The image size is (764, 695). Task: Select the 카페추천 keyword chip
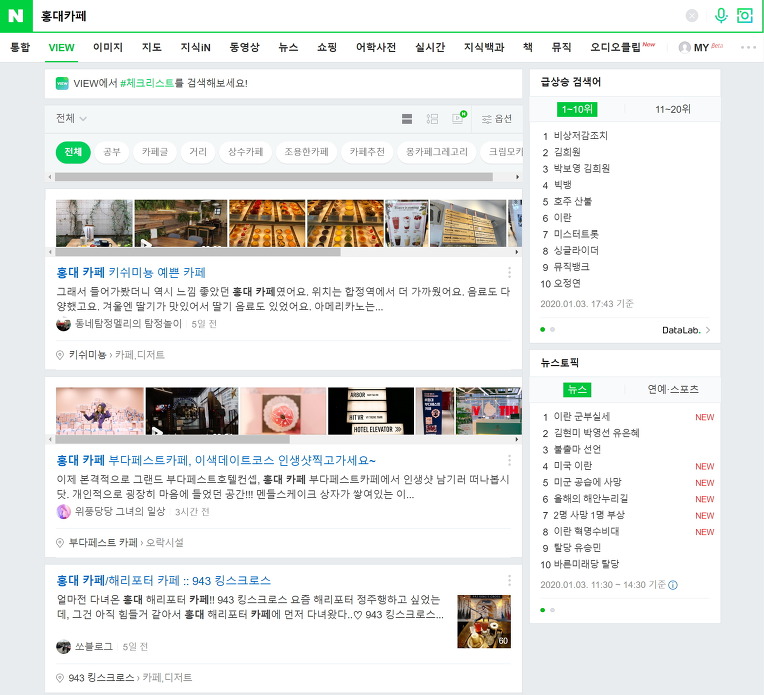pos(367,152)
